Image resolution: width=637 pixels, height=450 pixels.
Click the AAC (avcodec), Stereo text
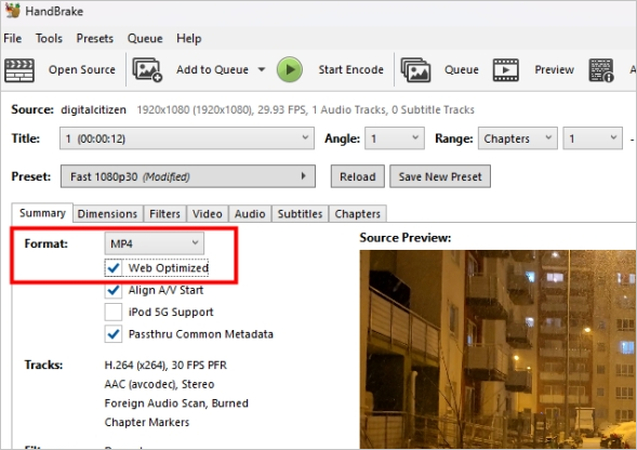click(x=159, y=384)
